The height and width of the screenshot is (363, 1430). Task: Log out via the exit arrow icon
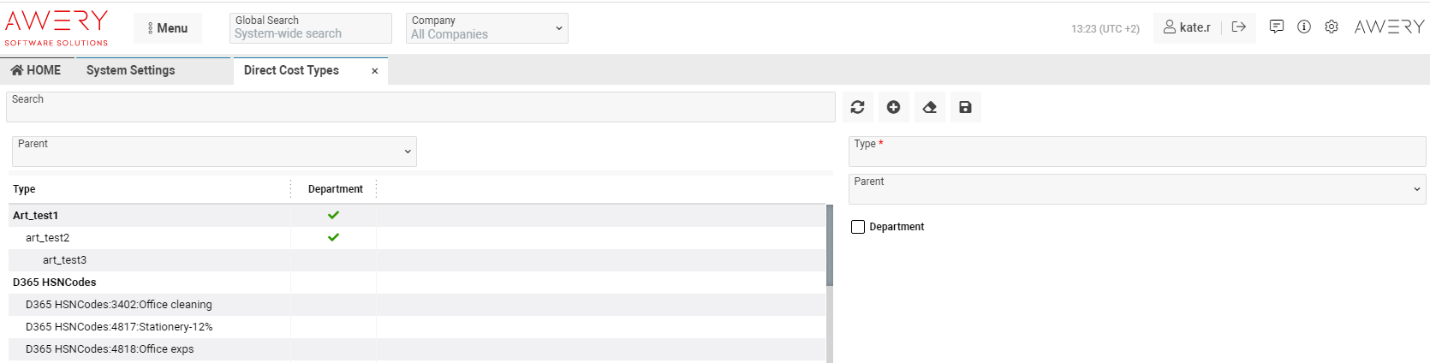pyautogui.click(x=1238, y=27)
